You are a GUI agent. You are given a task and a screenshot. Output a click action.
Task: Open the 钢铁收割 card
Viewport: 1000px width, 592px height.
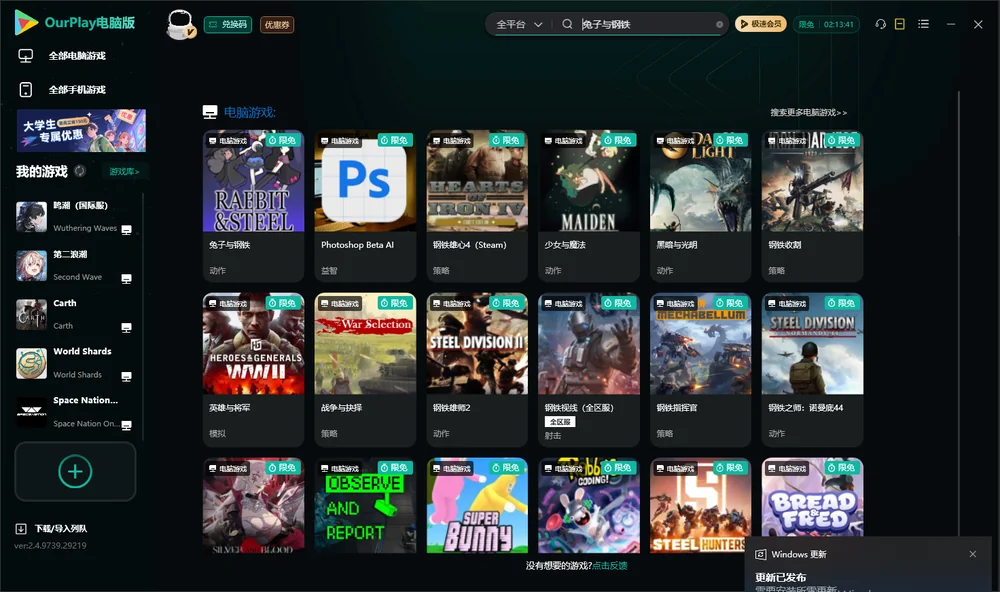click(812, 205)
